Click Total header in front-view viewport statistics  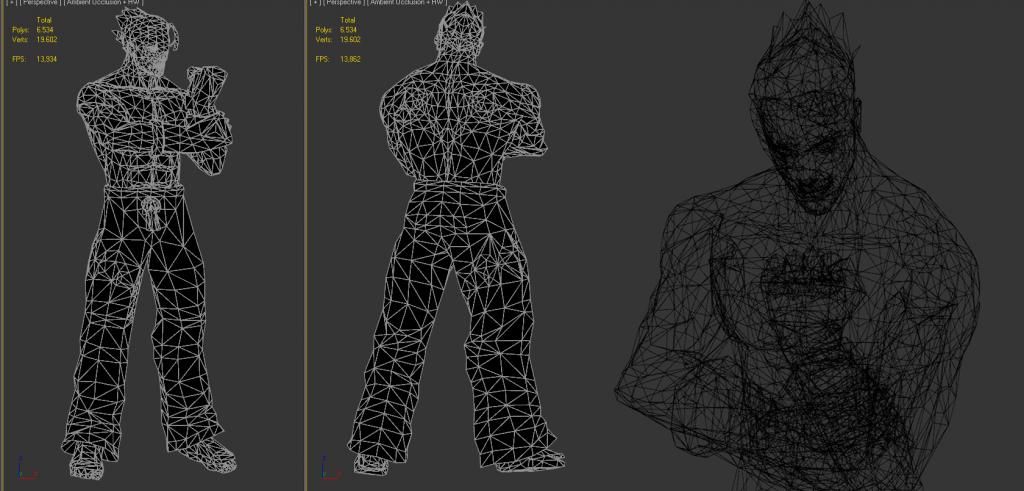point(44,20)
